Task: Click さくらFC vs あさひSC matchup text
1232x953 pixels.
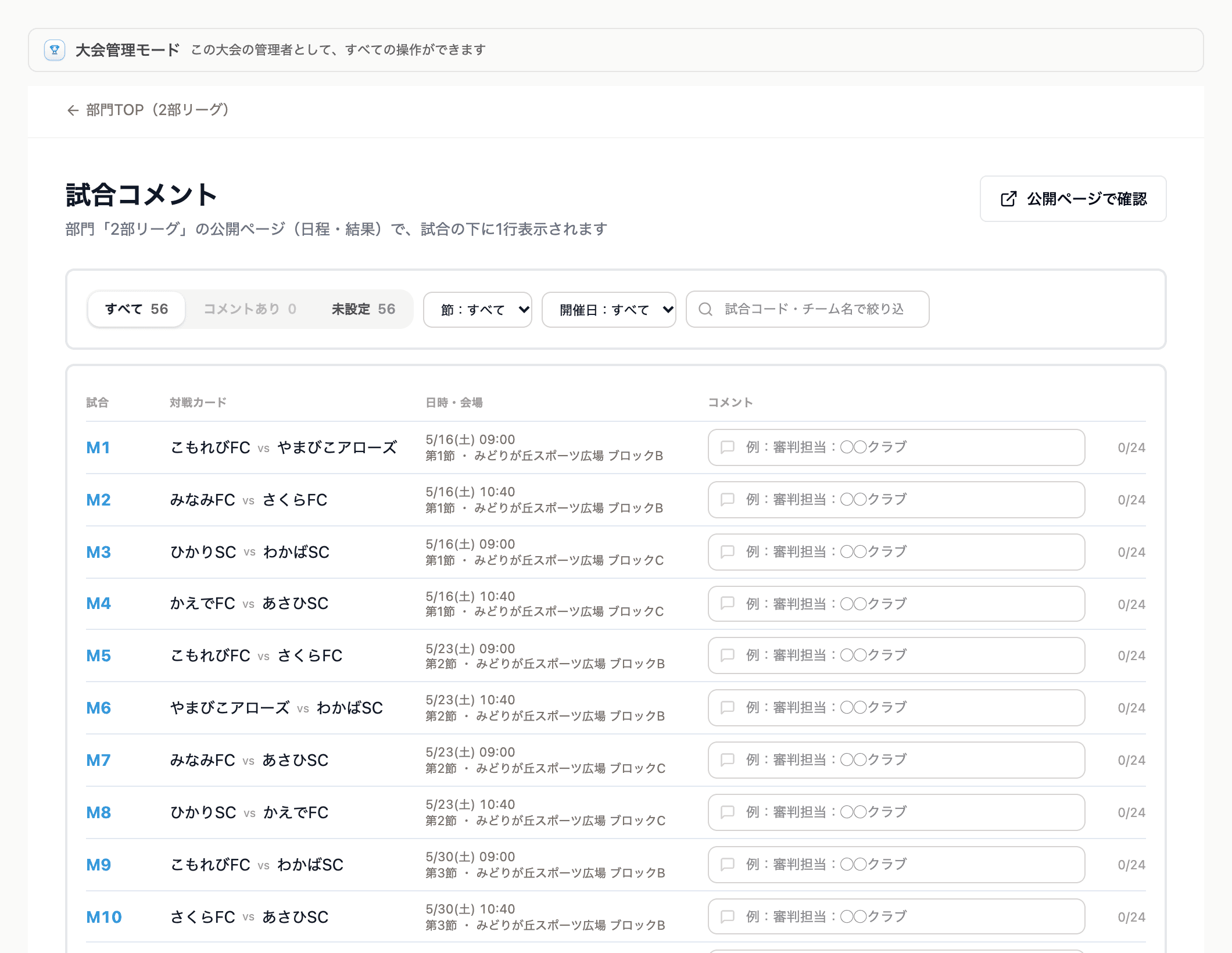Action: point(249,917)
